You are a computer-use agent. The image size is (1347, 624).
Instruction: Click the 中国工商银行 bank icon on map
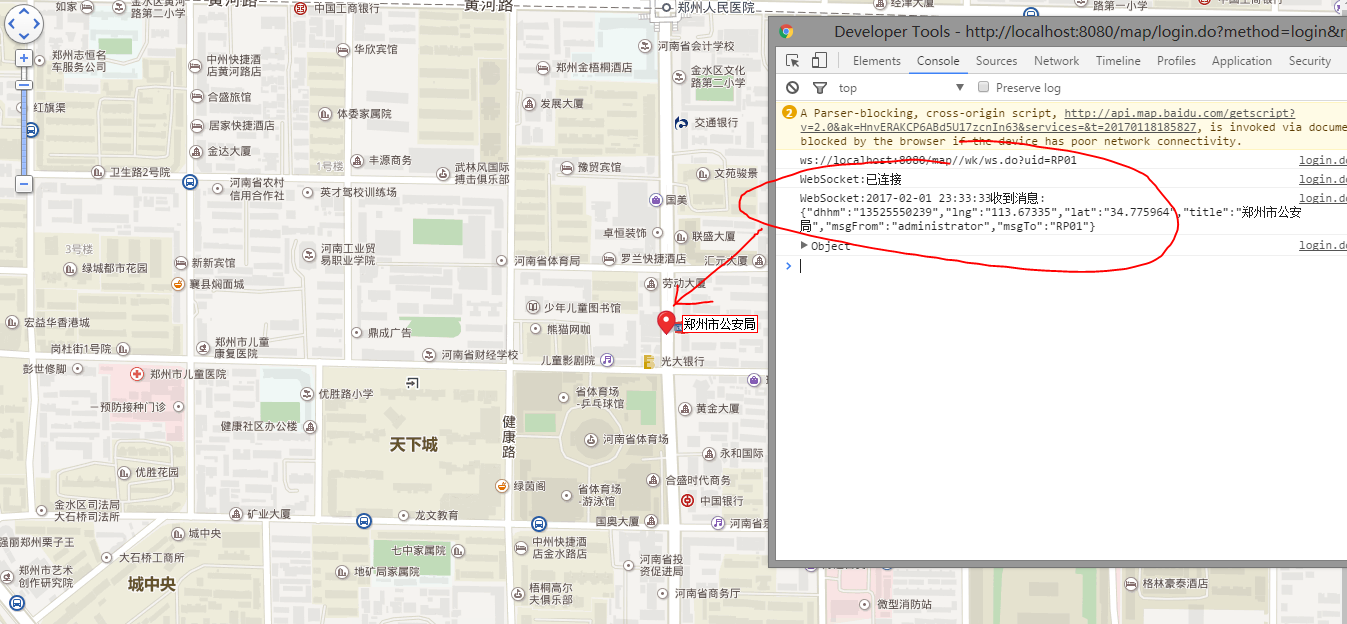pyautogui.click(x=302, y=8)
